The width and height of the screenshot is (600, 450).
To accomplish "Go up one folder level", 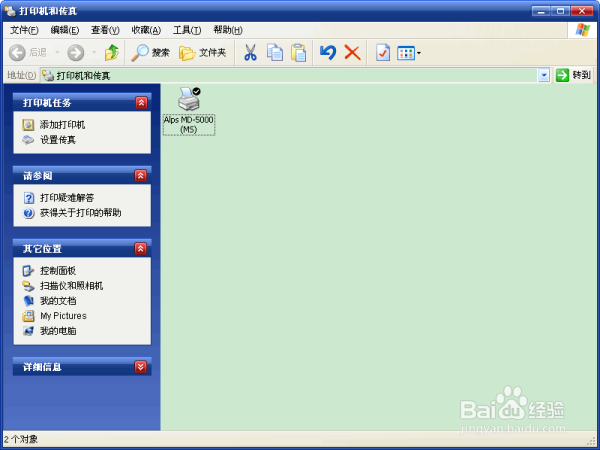I will (x=112, y=53).
